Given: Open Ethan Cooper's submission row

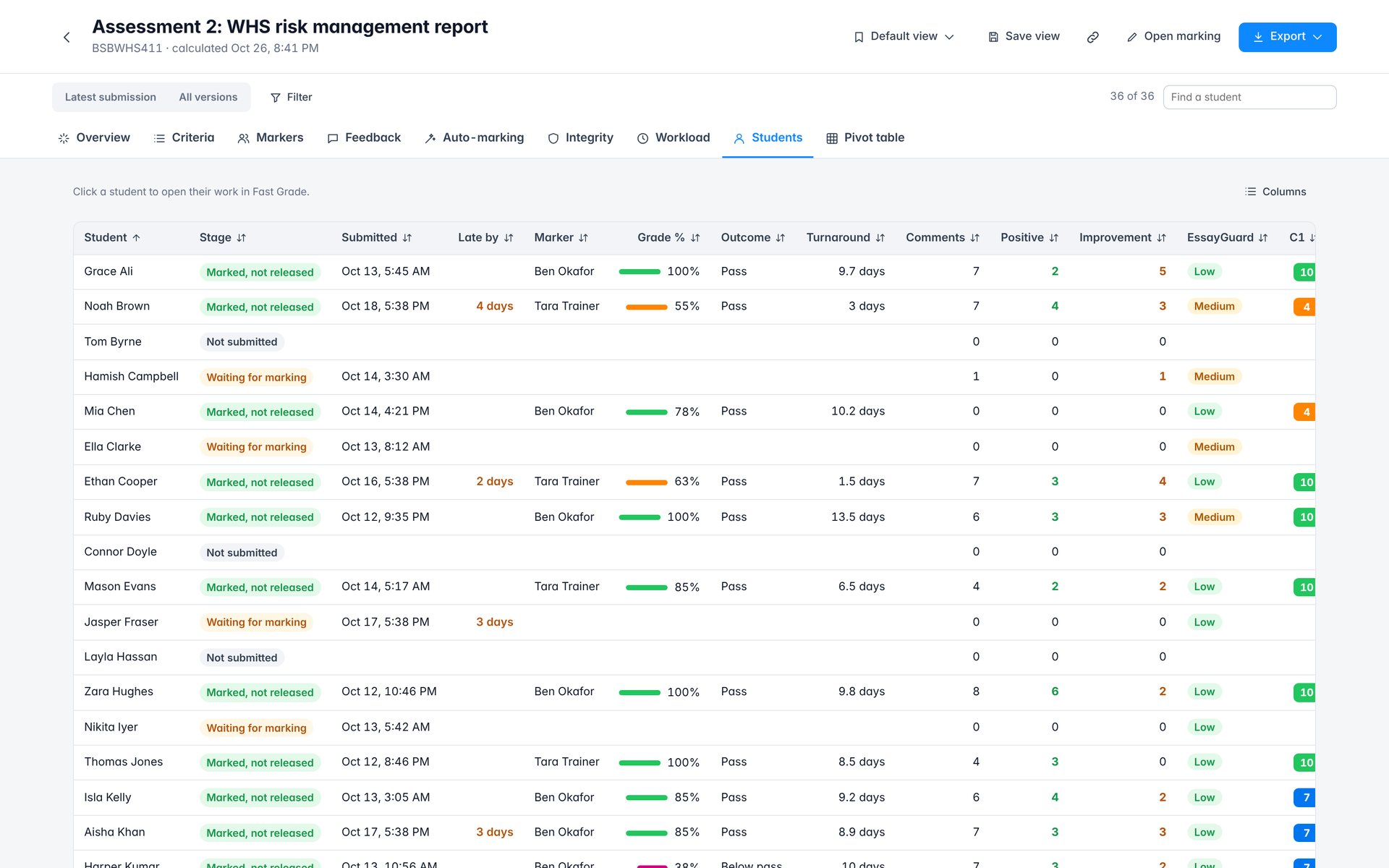Looking at the screenshot, I should pos(694,482).
